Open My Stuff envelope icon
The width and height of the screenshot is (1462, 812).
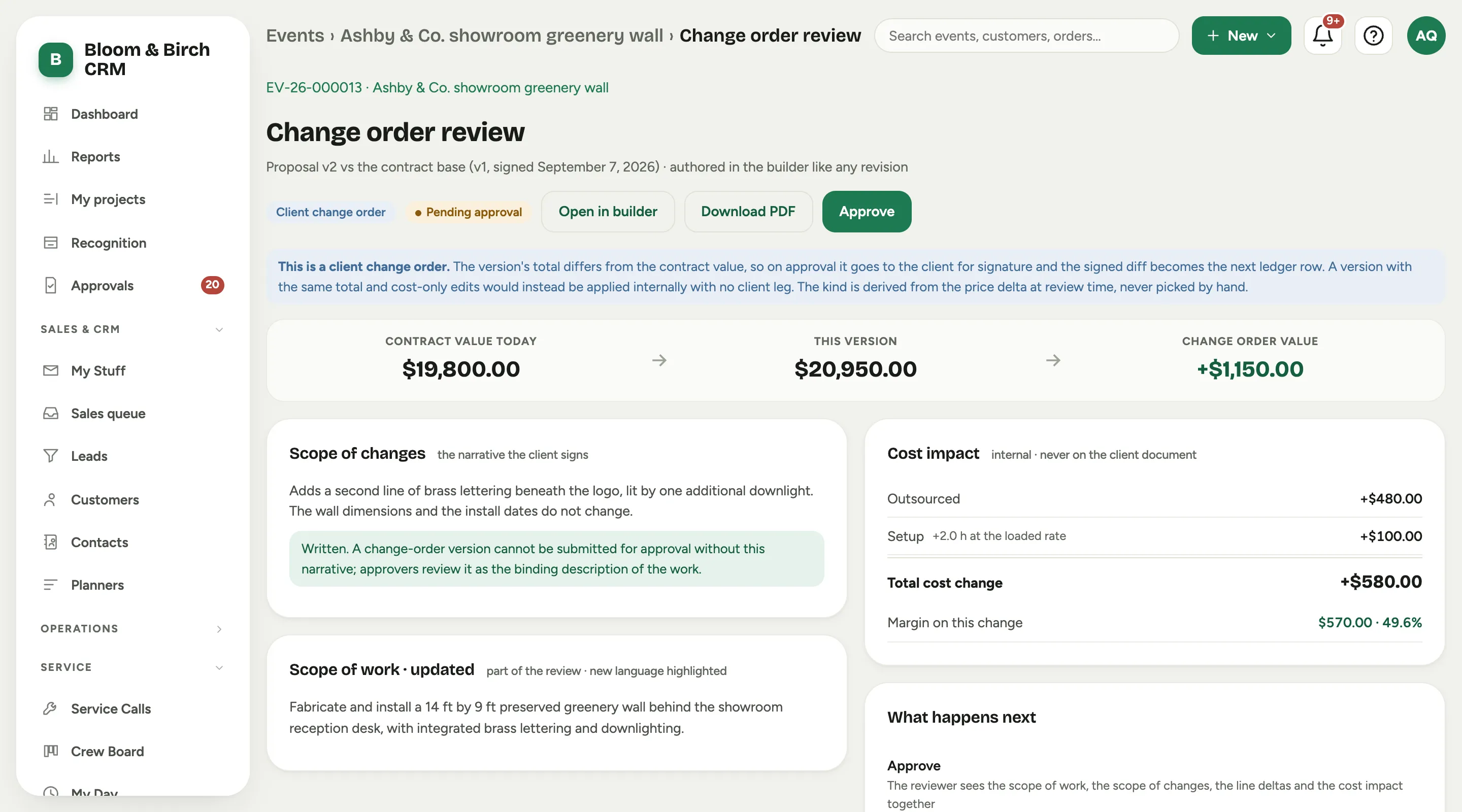pos(51,370)
